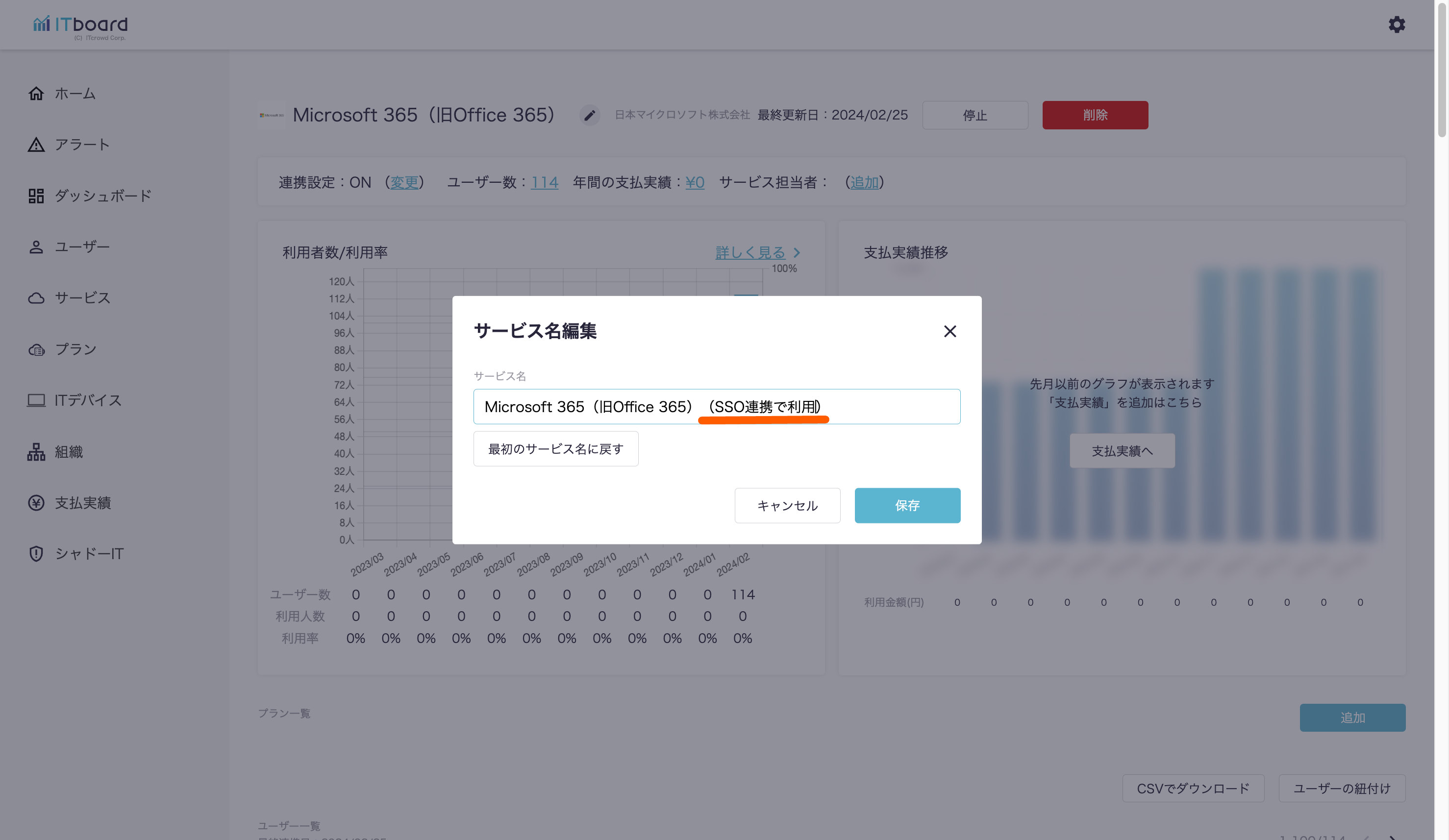This screenshot has width=1449, height=840.
Task: Close the service name edit dialog
Action: click(950, 331)
